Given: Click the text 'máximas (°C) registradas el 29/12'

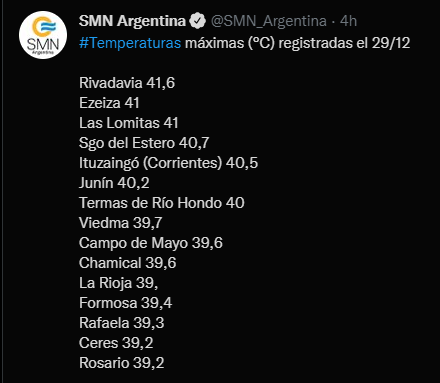Looking at the screenshot, I should [297, 43].
